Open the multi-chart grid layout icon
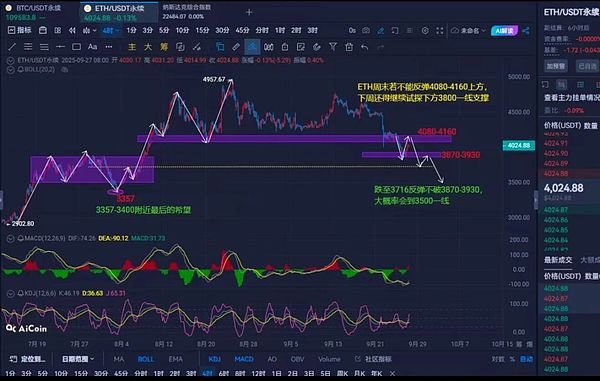The image size is (600, 381). pos(57,30)
